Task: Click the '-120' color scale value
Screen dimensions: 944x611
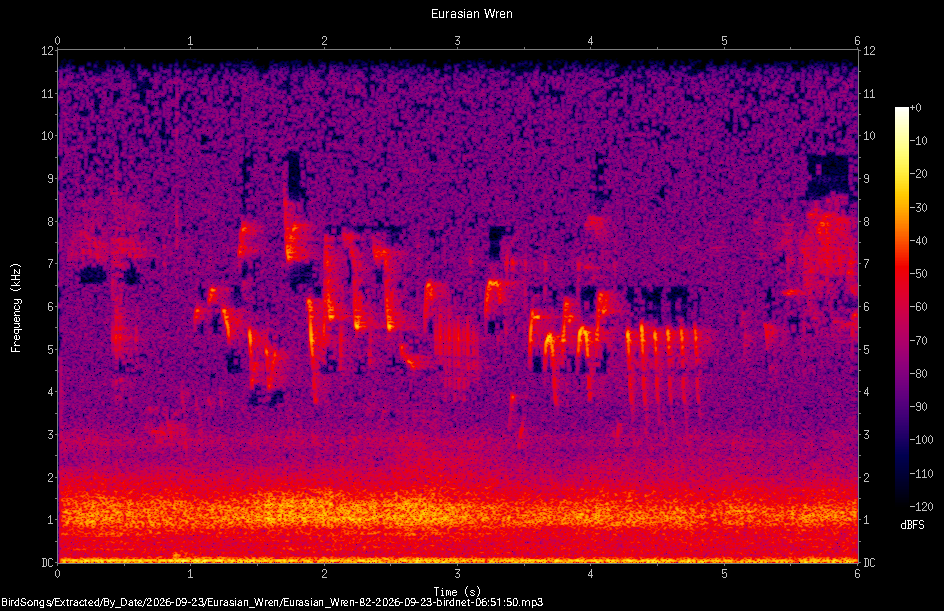Action: [x=921, y=507]
